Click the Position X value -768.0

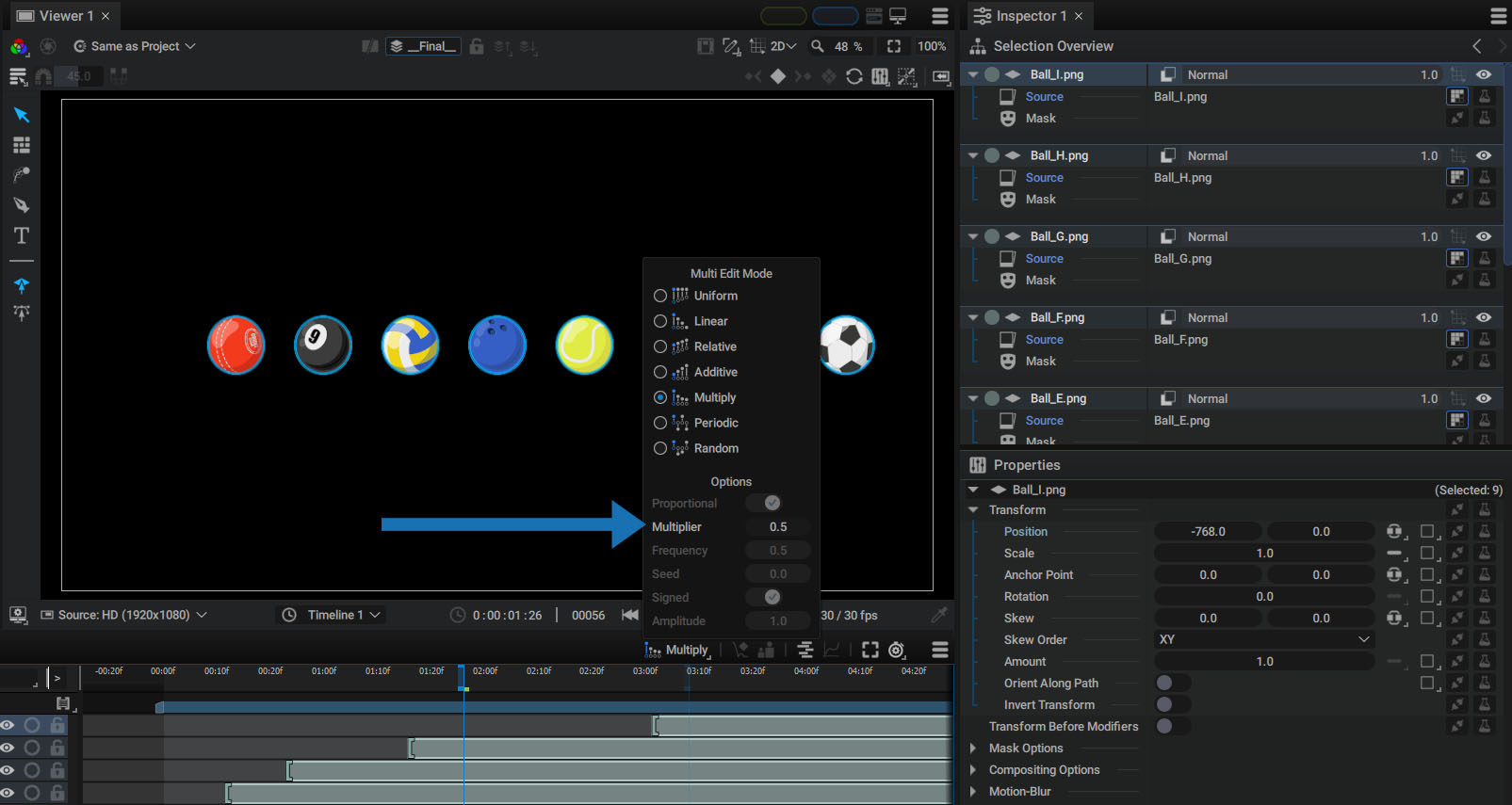(1208, 532)
